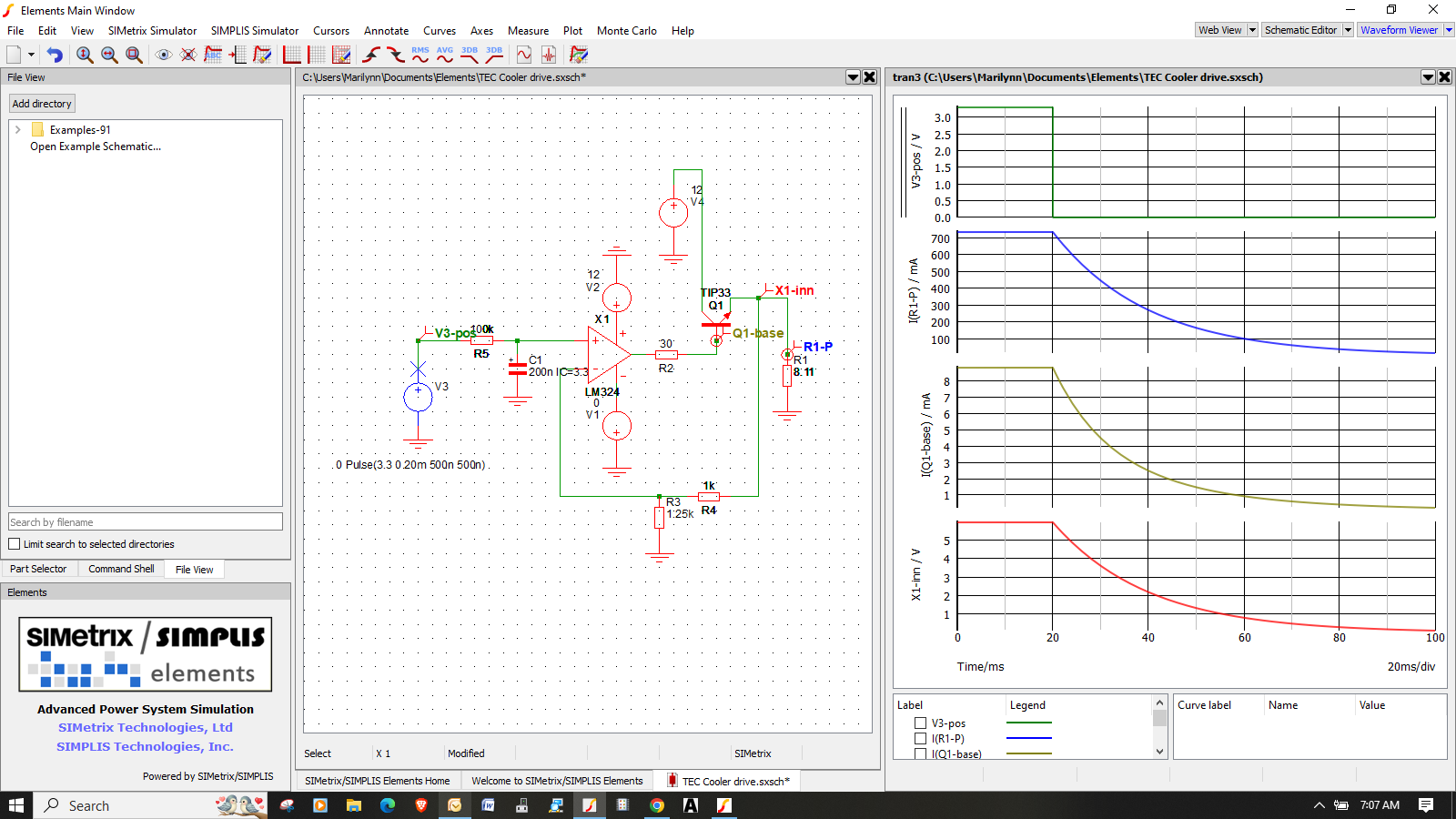Image resolution: width=1456 pixels, height=819 pixels.
Task: Open the SIMetrix Simulator menu
Action: tap(152, 31)
